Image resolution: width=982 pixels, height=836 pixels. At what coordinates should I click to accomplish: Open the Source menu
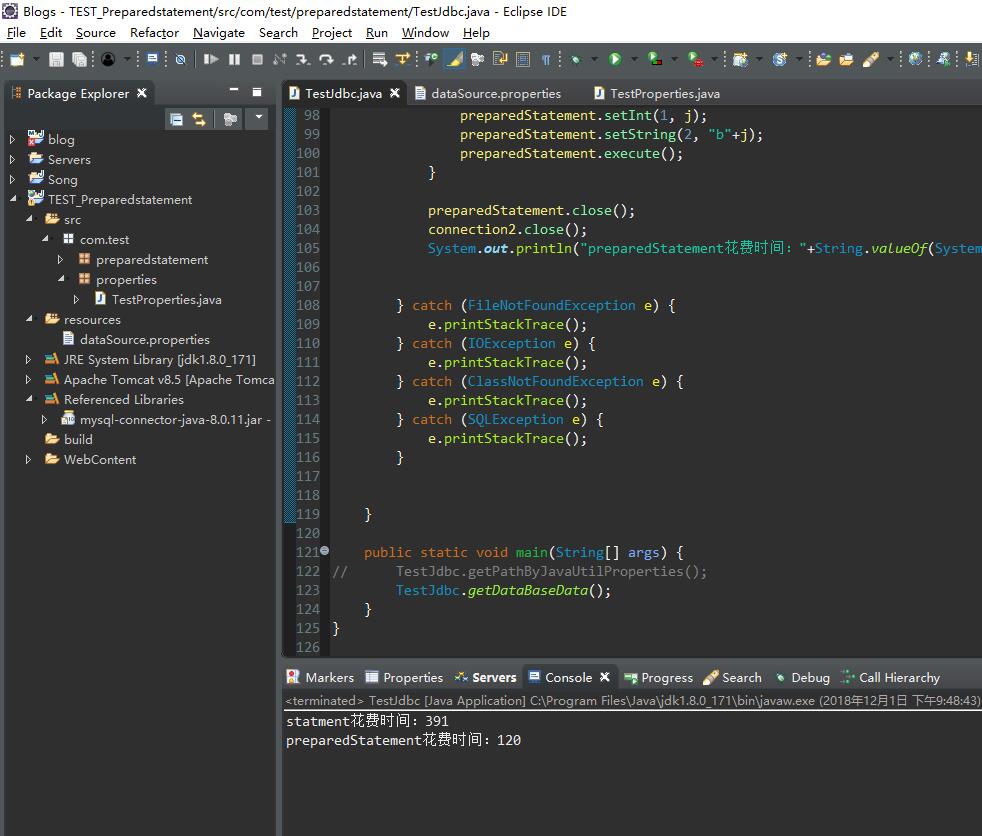click(96, 33)
